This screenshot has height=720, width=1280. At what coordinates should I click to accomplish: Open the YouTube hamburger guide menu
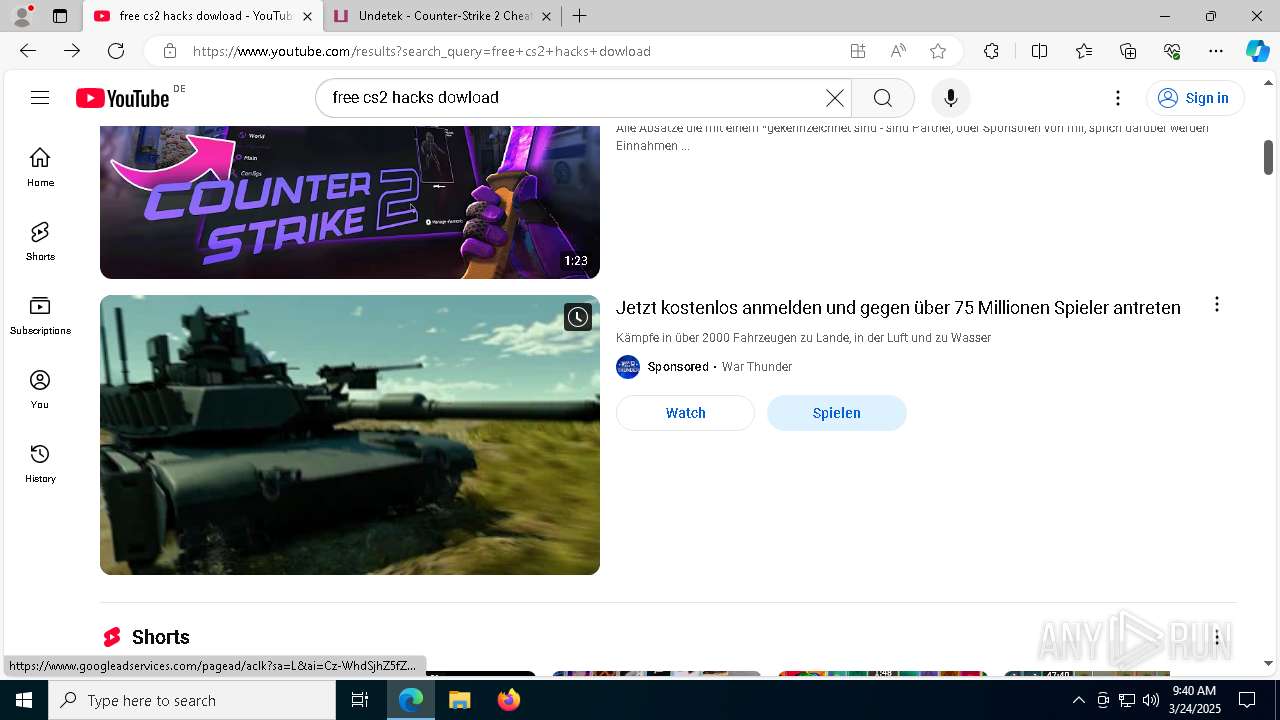tap(40, 97)
